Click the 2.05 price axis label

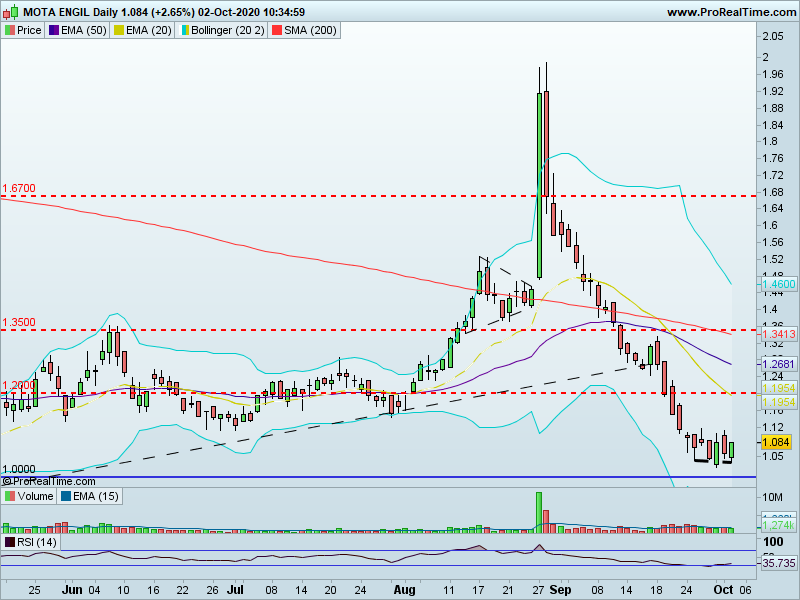773,36
